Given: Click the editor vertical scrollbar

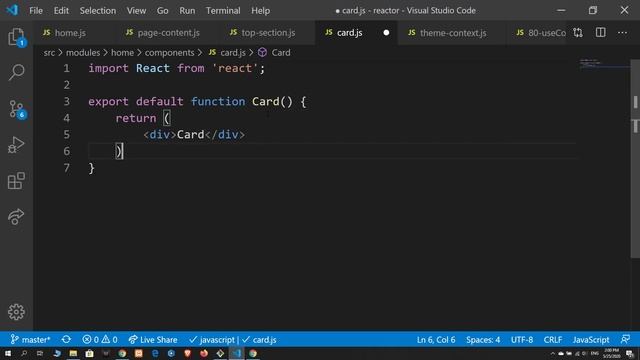Looking at the screenshot, I should tap(635, 159).
